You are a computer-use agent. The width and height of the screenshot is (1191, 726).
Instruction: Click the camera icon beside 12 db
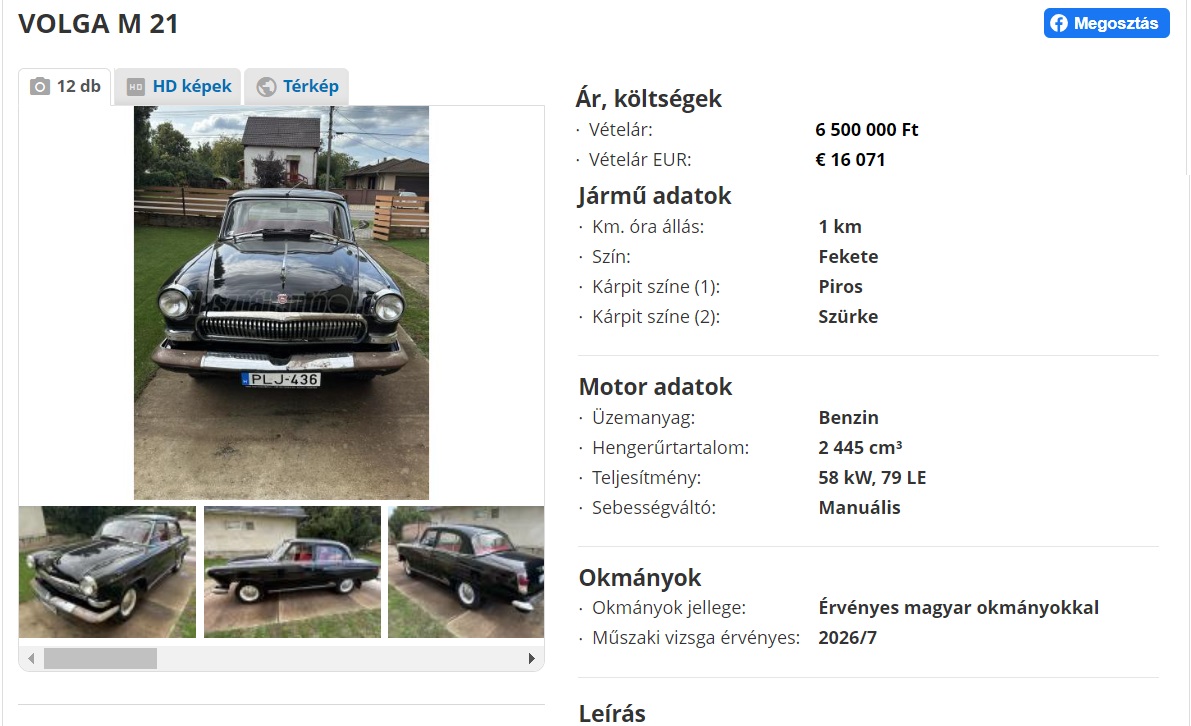click(x=39, y=87)
